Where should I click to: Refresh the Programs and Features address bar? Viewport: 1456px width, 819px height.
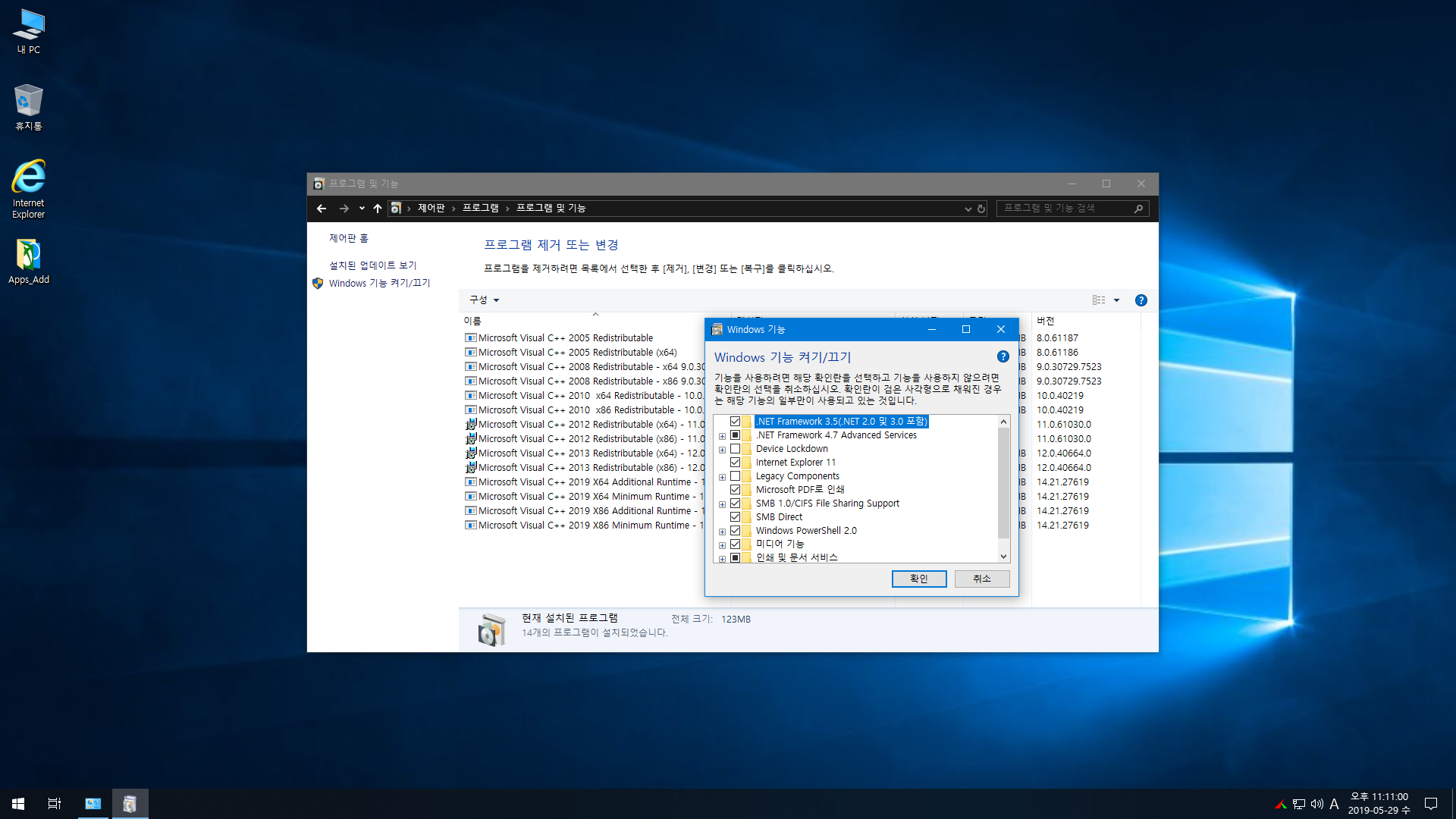[x=981, y=209]
